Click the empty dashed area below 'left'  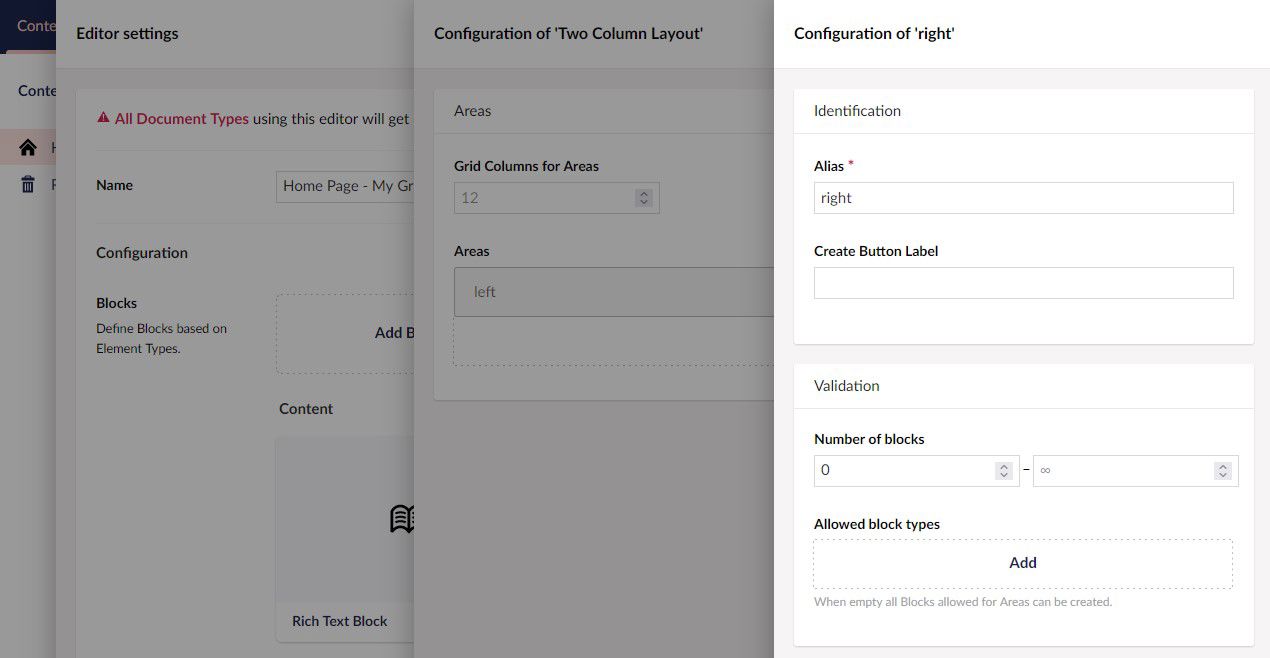pyautogui.click(x=613, y=341)
